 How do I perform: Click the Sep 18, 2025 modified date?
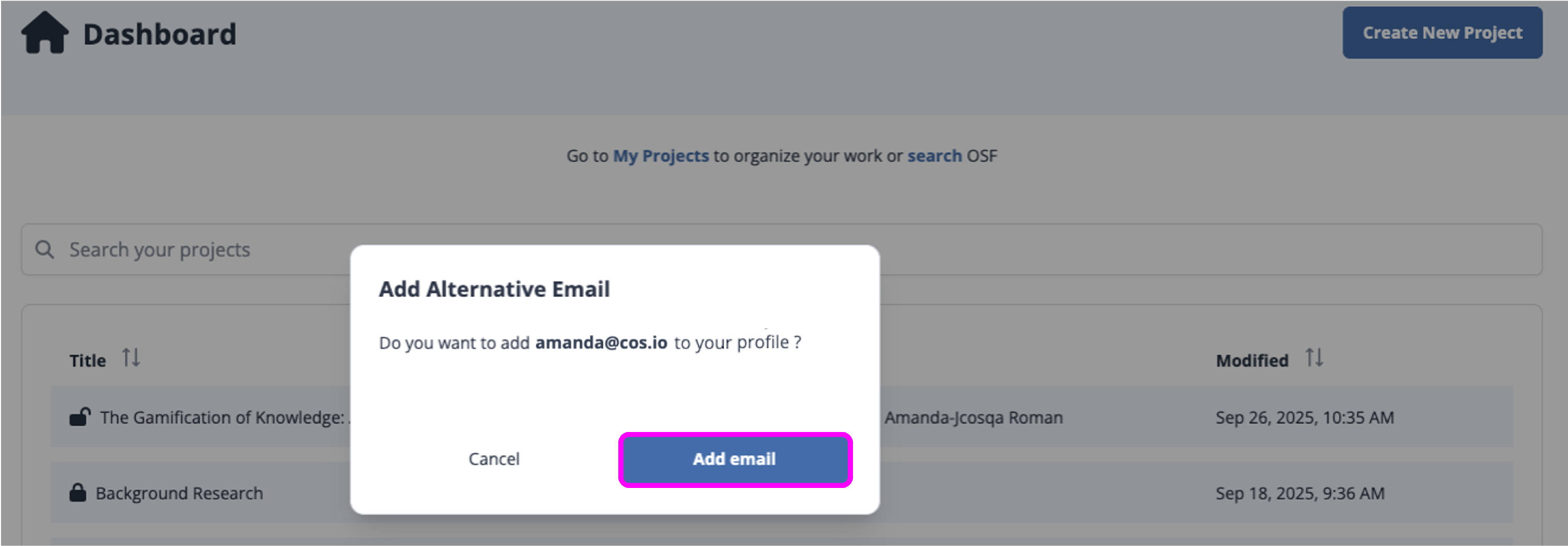(1299, 493)
